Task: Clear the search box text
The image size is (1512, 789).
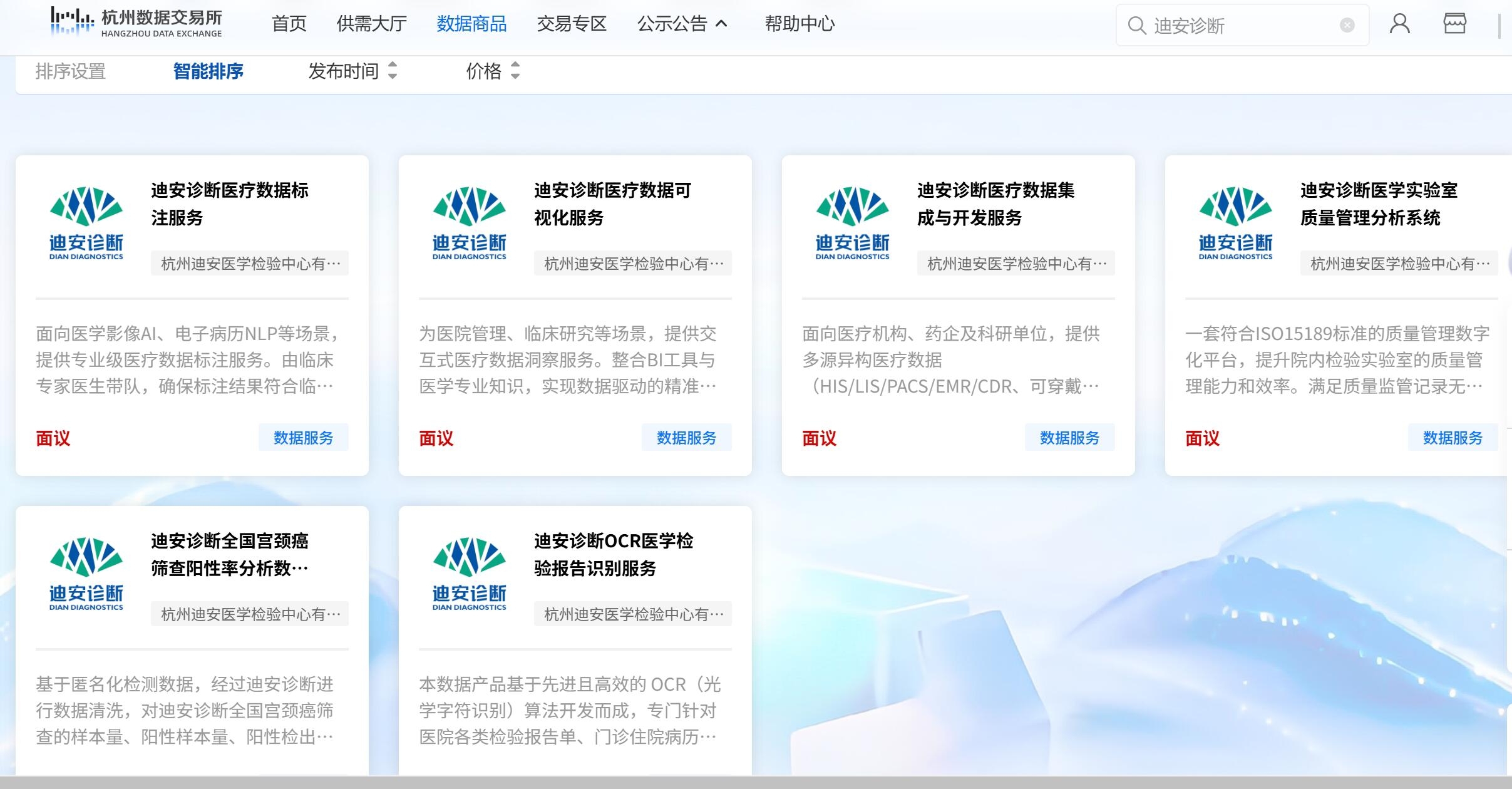Action: coord(1347,25)
